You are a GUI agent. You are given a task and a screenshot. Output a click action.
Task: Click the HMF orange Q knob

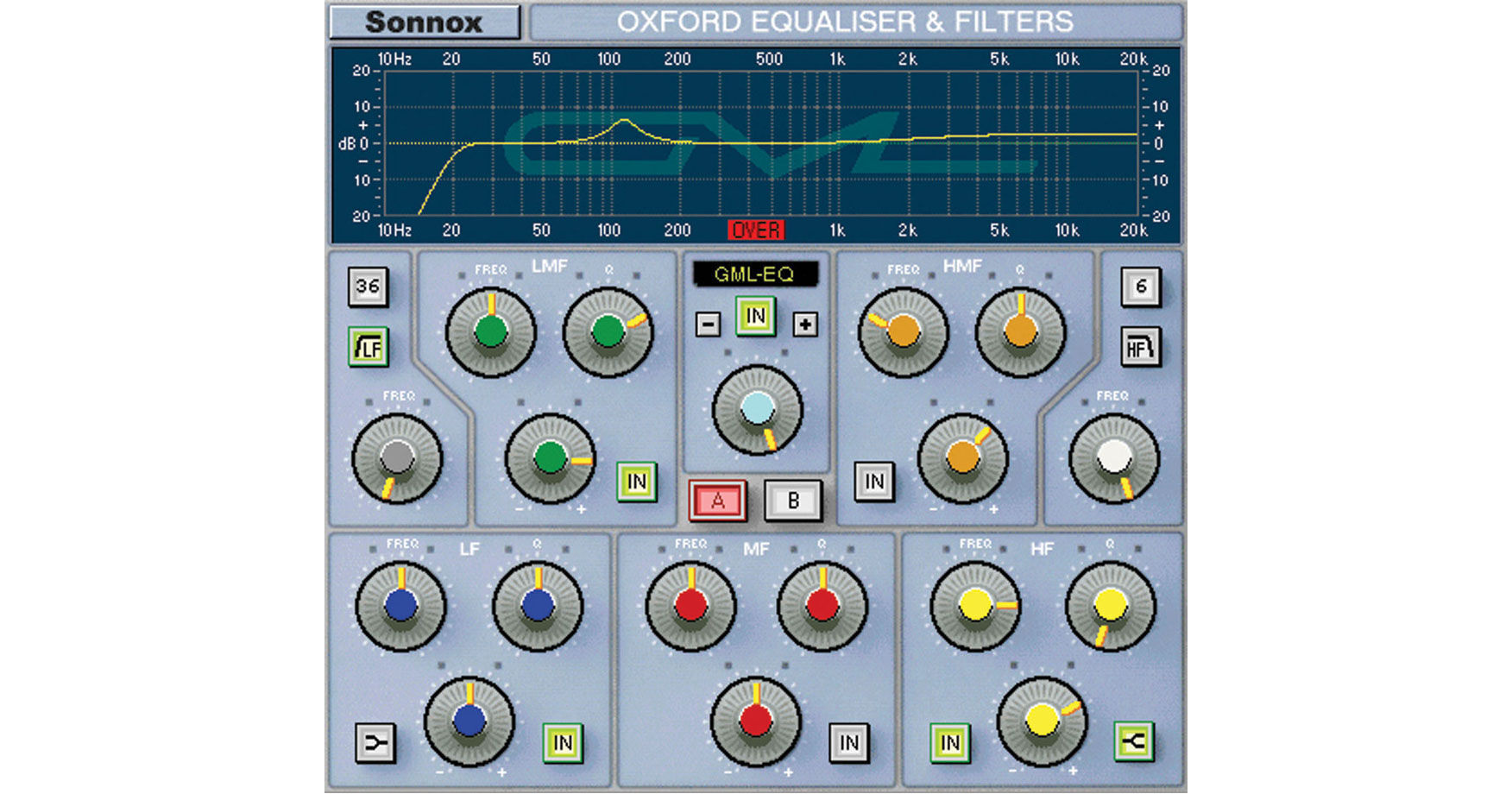pyautogui.click(x=1021, y=332)
